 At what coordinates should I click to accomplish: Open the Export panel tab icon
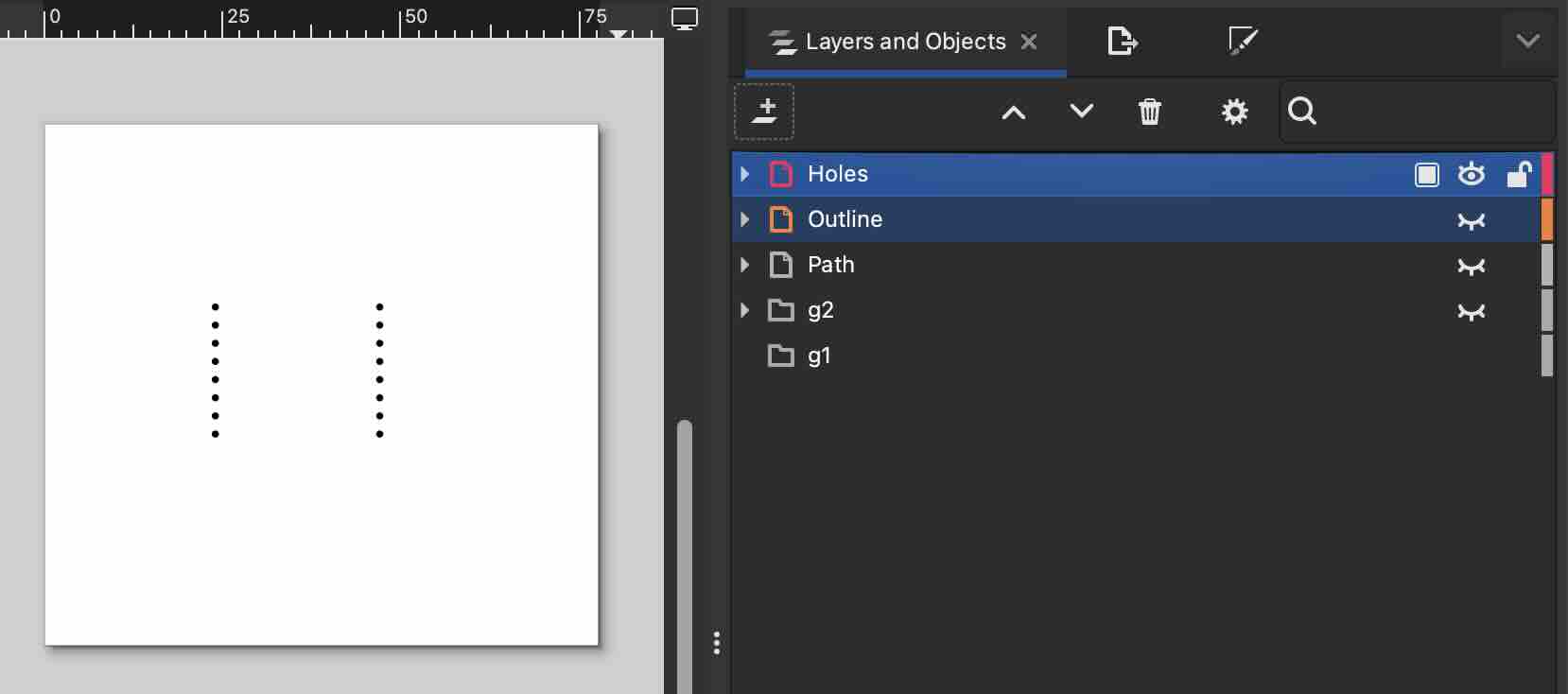tap(1122, 41)
